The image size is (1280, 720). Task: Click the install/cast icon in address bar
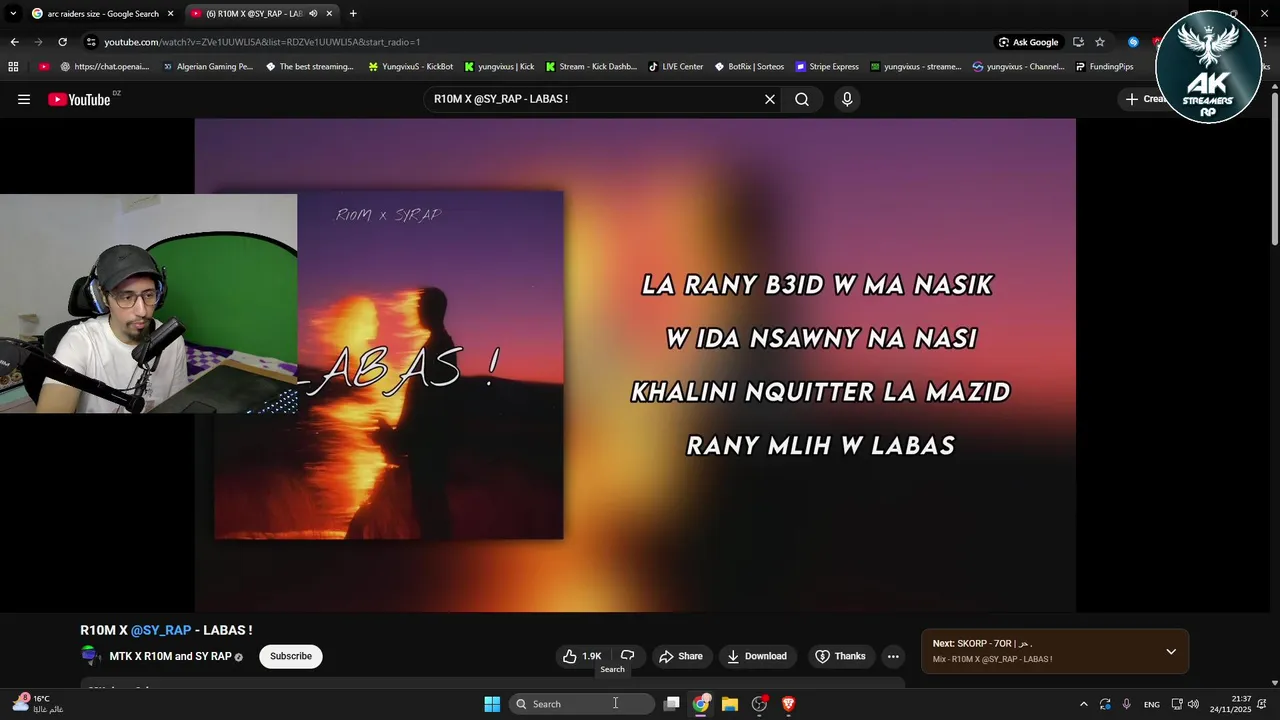point(1078,42)
